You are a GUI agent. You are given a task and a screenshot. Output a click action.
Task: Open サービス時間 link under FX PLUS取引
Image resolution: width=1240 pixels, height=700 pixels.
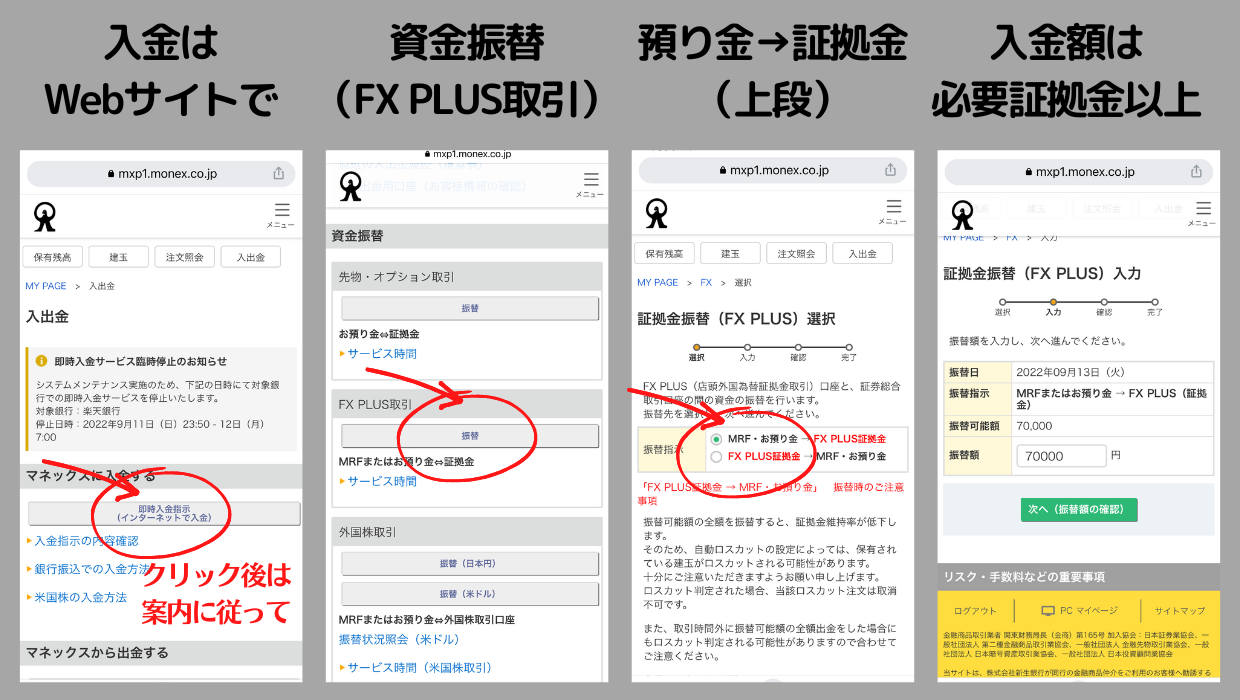[381, 482]
